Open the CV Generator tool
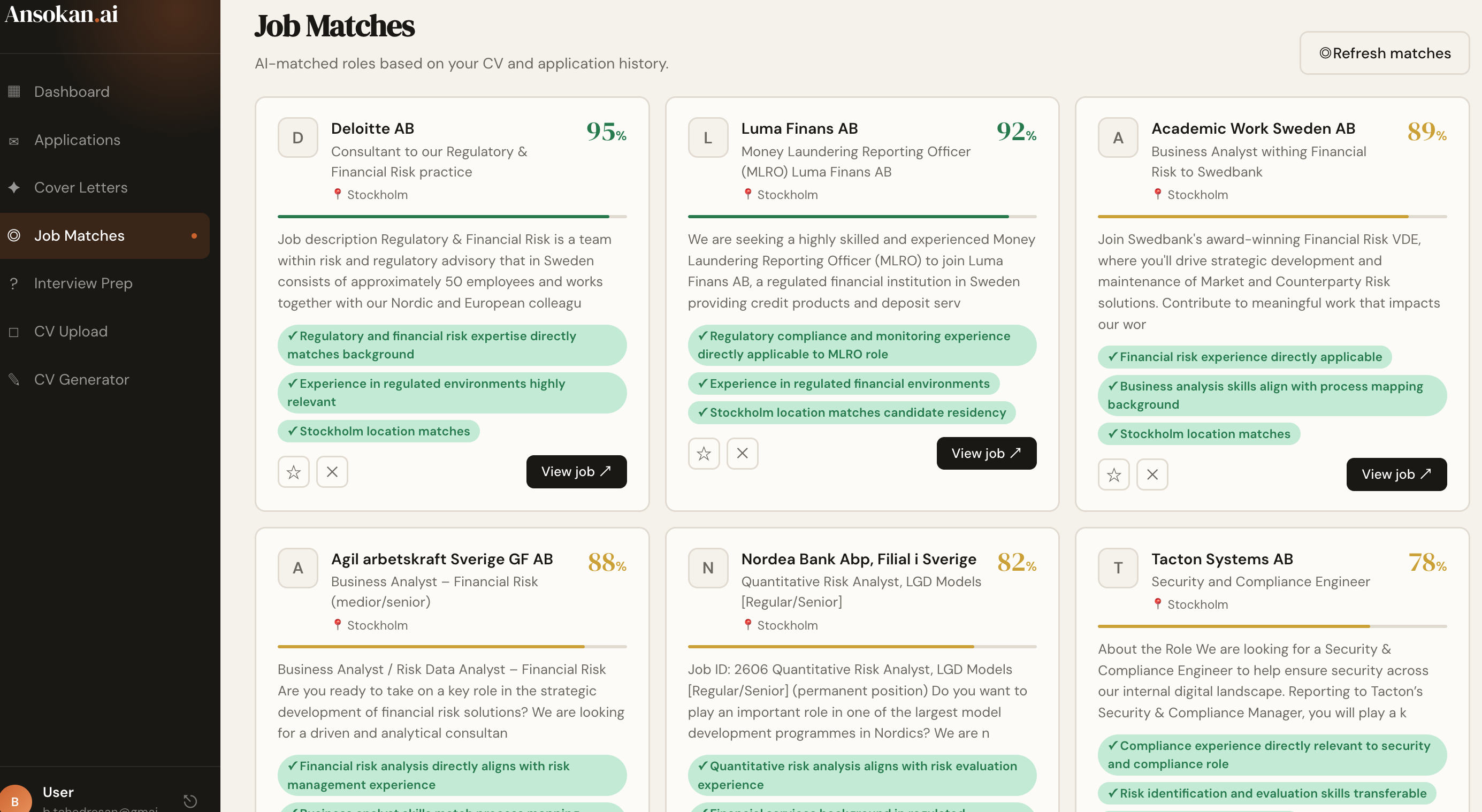Image resolution: width=1482 pixels, height=812 pixels. coord(81,380)
